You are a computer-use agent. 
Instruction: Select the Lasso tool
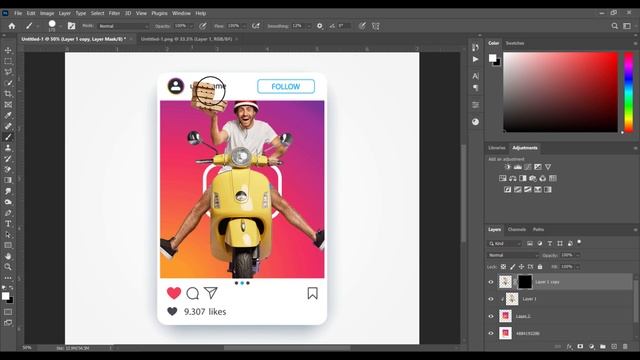coord(8,72)
